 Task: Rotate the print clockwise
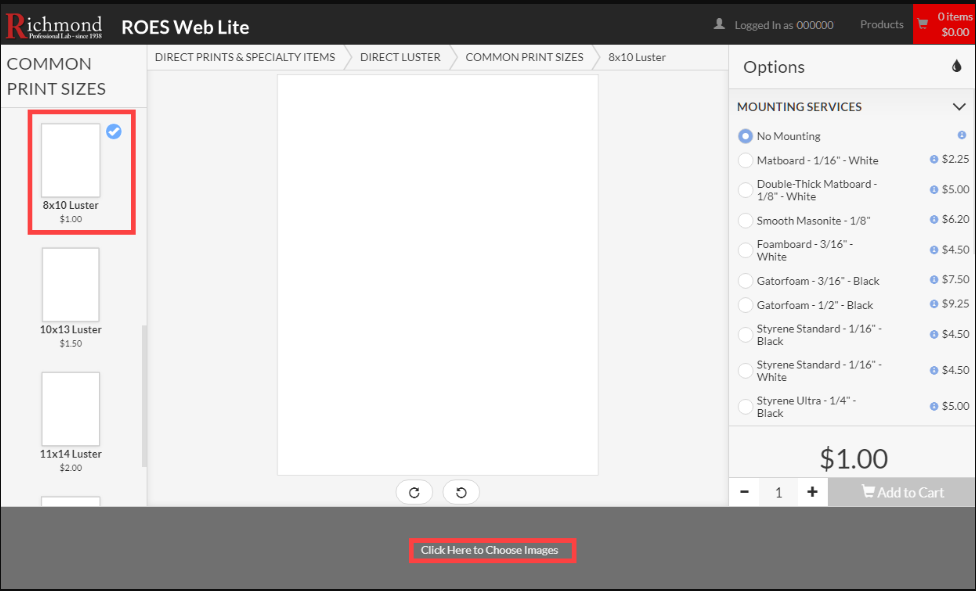(414, 492)
